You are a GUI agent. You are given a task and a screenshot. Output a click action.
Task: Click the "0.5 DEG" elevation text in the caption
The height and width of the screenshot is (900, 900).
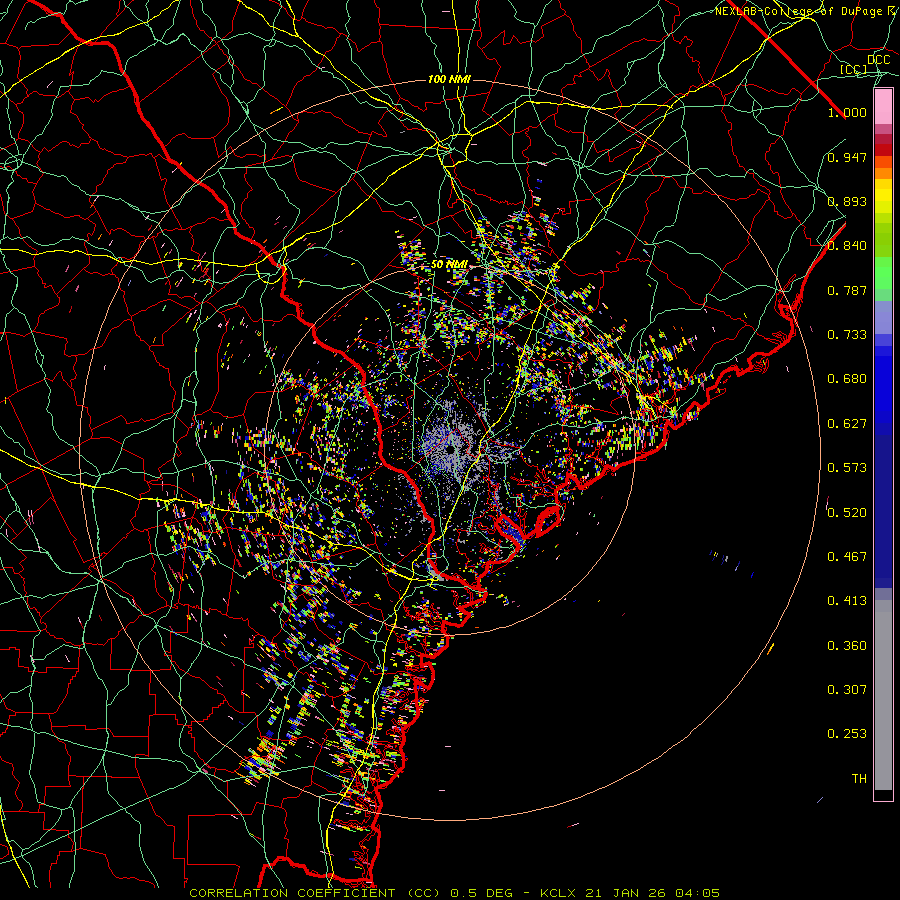481,893
